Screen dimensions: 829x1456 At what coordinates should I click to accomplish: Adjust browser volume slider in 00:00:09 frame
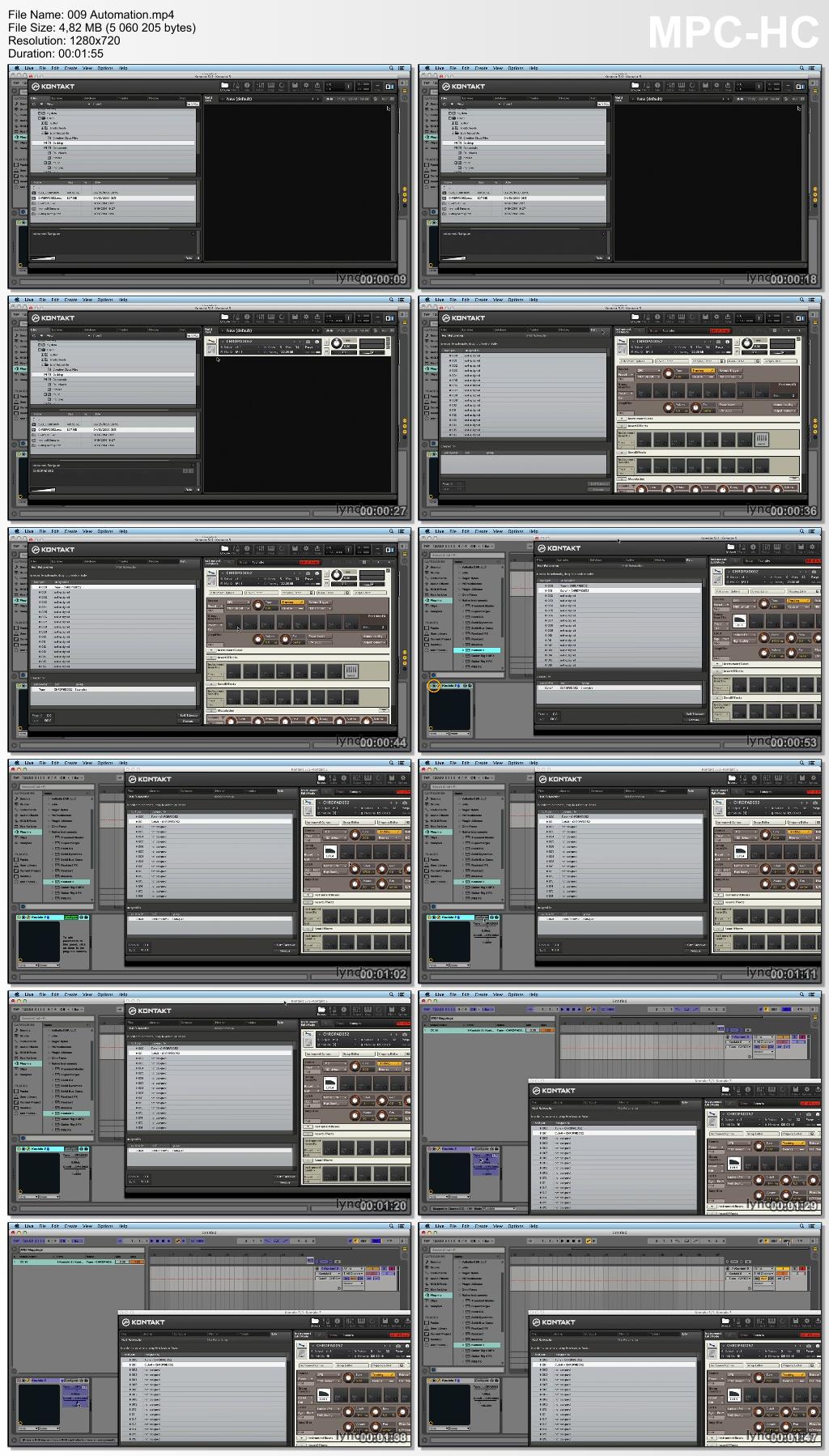click(x=45, y=258)
